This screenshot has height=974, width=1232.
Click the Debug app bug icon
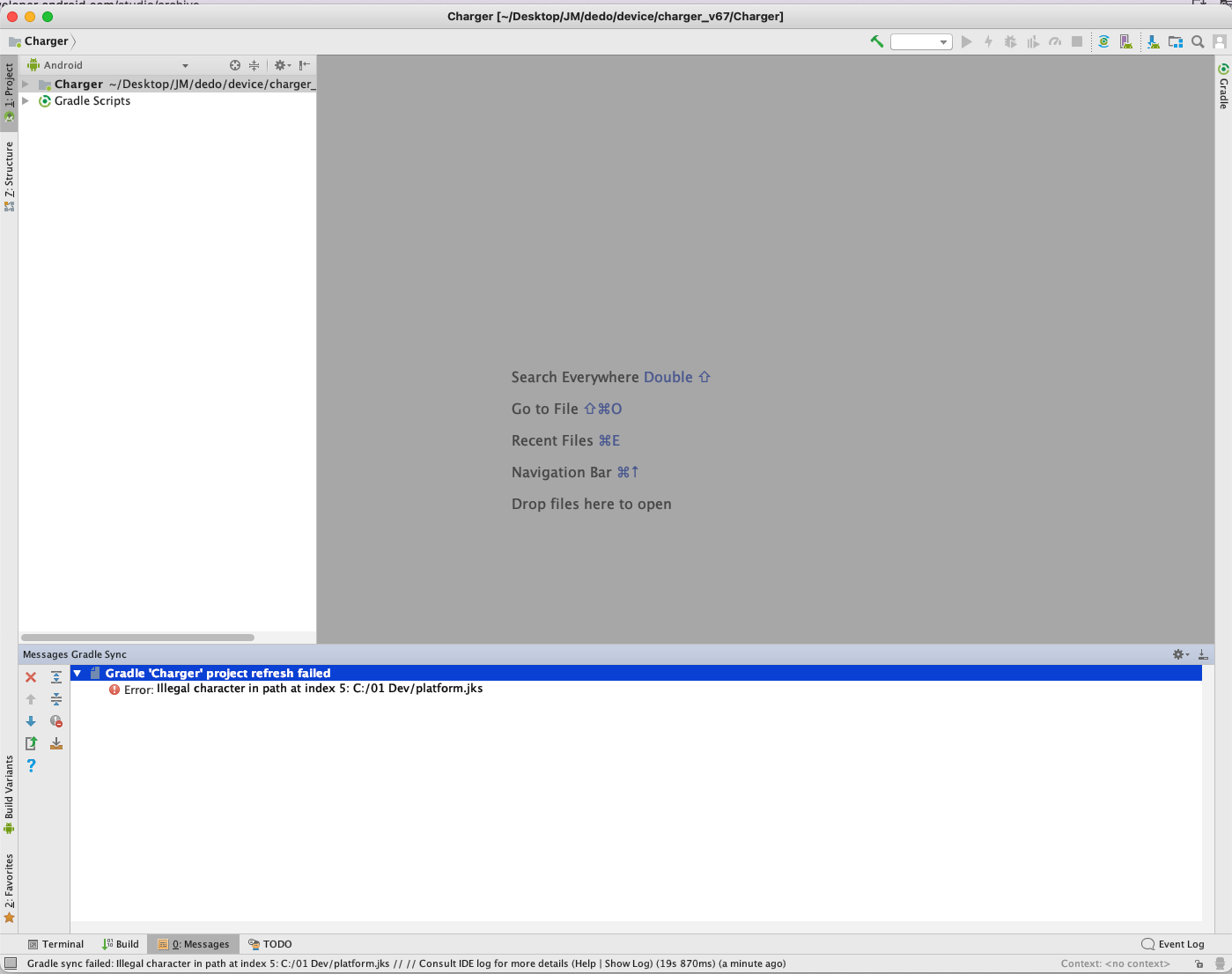coord(1010,41)
